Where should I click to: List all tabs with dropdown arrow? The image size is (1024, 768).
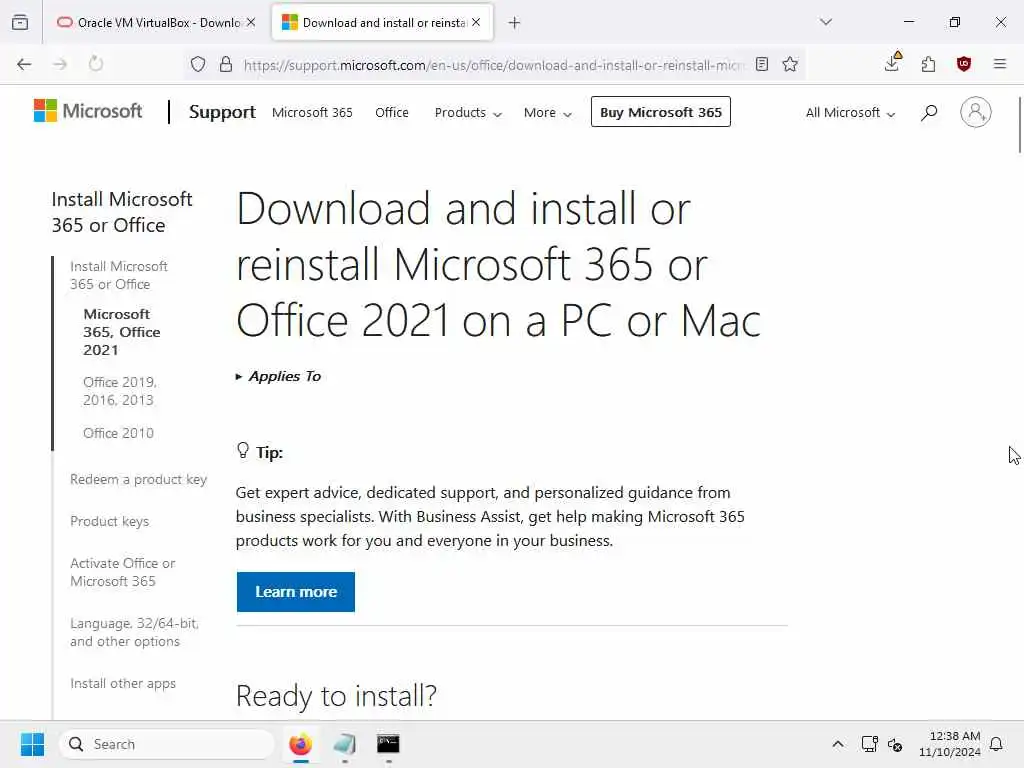pos(826,22)
